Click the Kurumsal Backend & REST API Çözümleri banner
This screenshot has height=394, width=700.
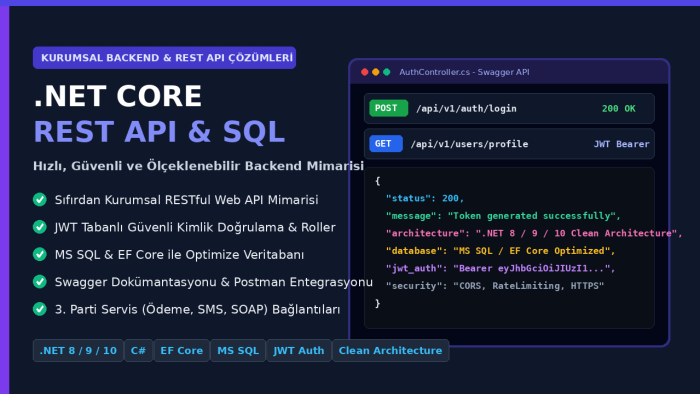[x=164, y=58]
